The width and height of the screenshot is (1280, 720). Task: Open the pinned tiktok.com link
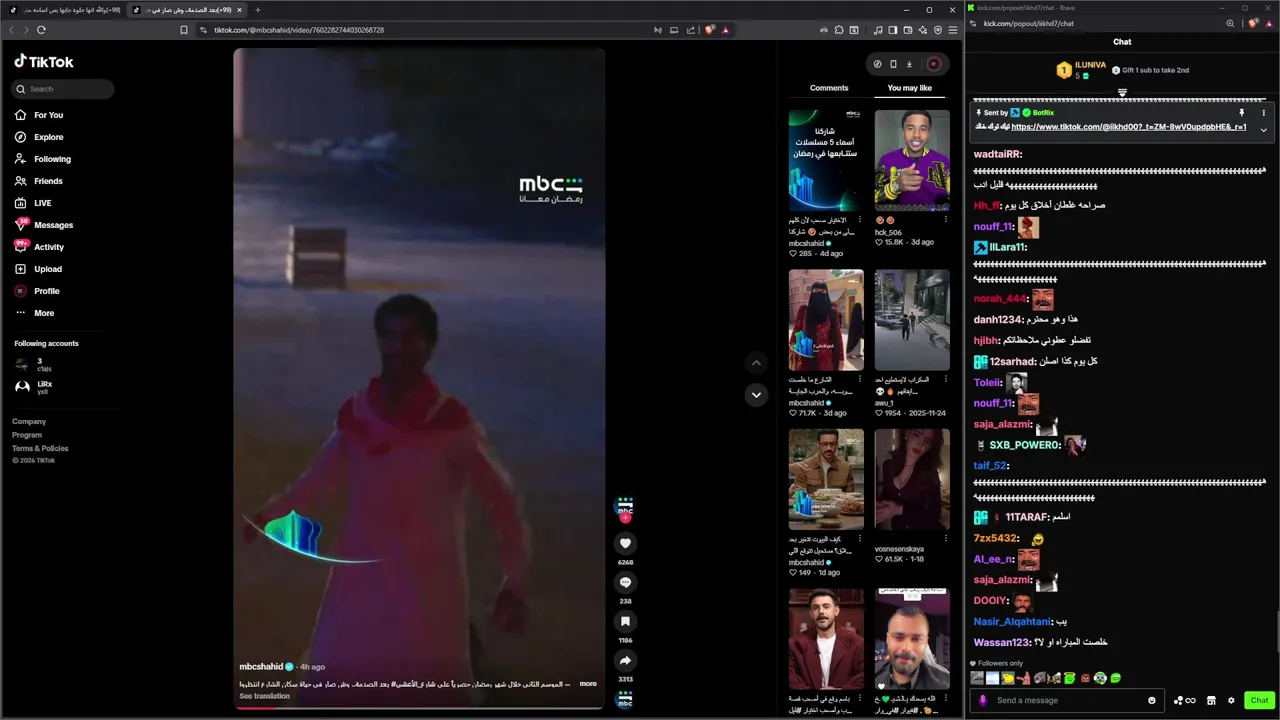click(x=1129, y=127)
